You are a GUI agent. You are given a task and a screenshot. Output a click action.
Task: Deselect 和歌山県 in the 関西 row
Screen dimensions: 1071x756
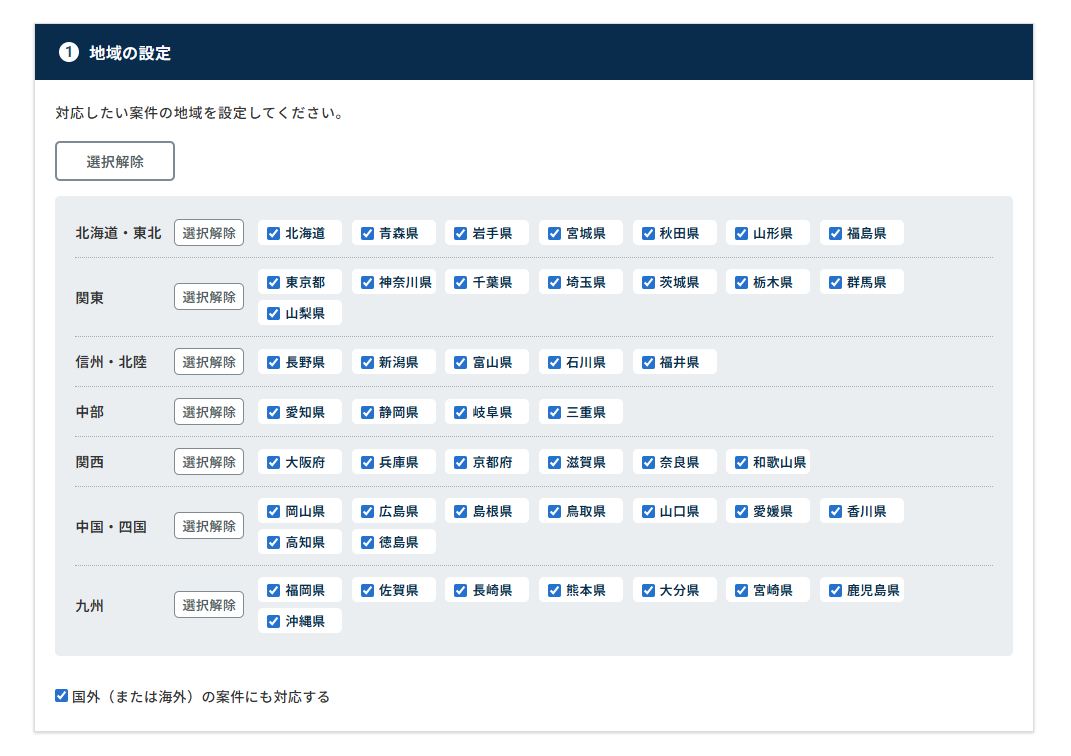[x=741, y=463]
